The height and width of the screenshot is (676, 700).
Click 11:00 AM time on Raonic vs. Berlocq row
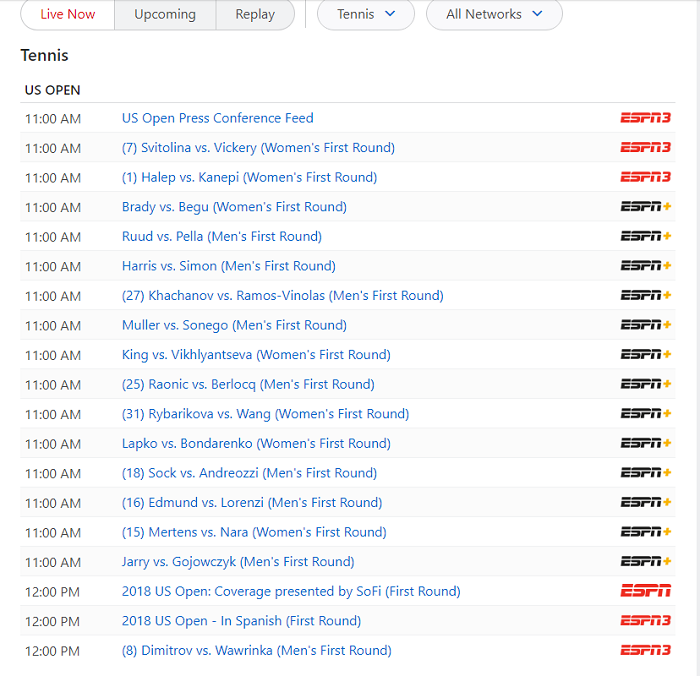click(x=53, y=385)
